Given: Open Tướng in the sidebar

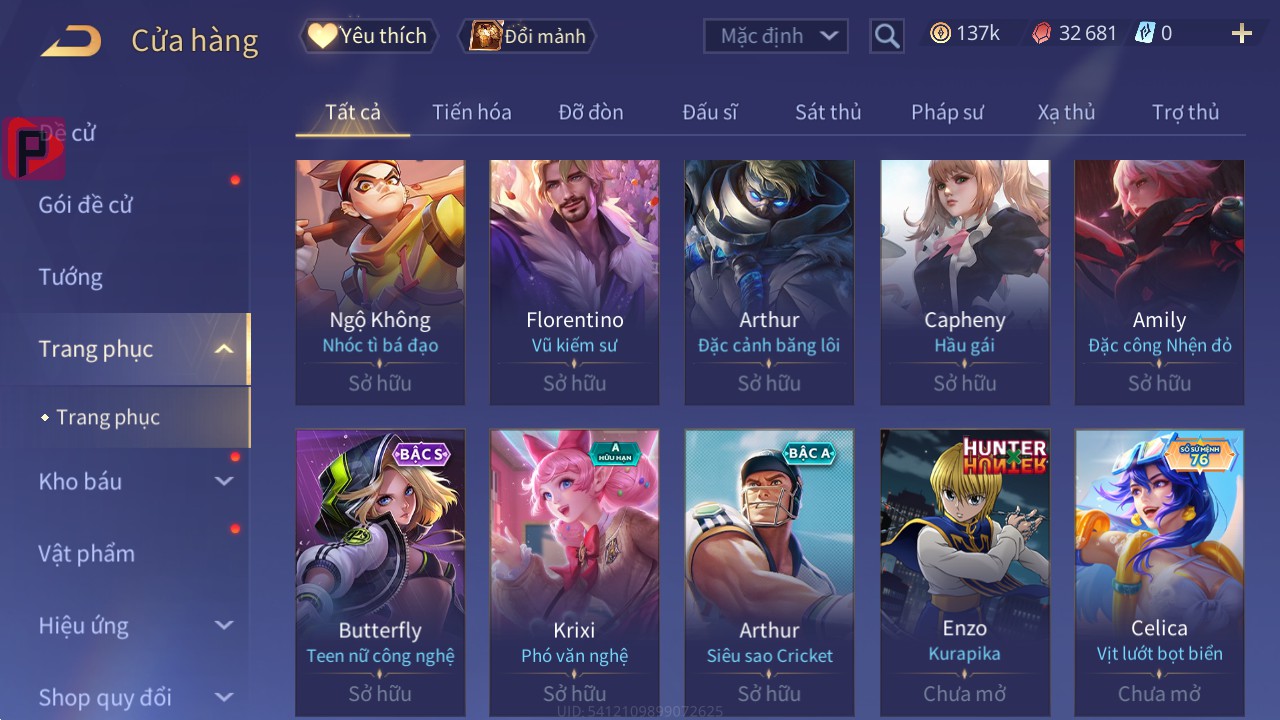Looking at the screenshot, I should [71, 277].
